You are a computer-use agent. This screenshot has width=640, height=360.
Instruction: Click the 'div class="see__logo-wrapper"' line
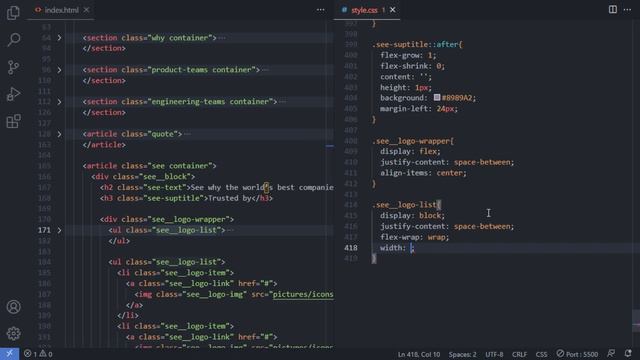click(167, 220)
